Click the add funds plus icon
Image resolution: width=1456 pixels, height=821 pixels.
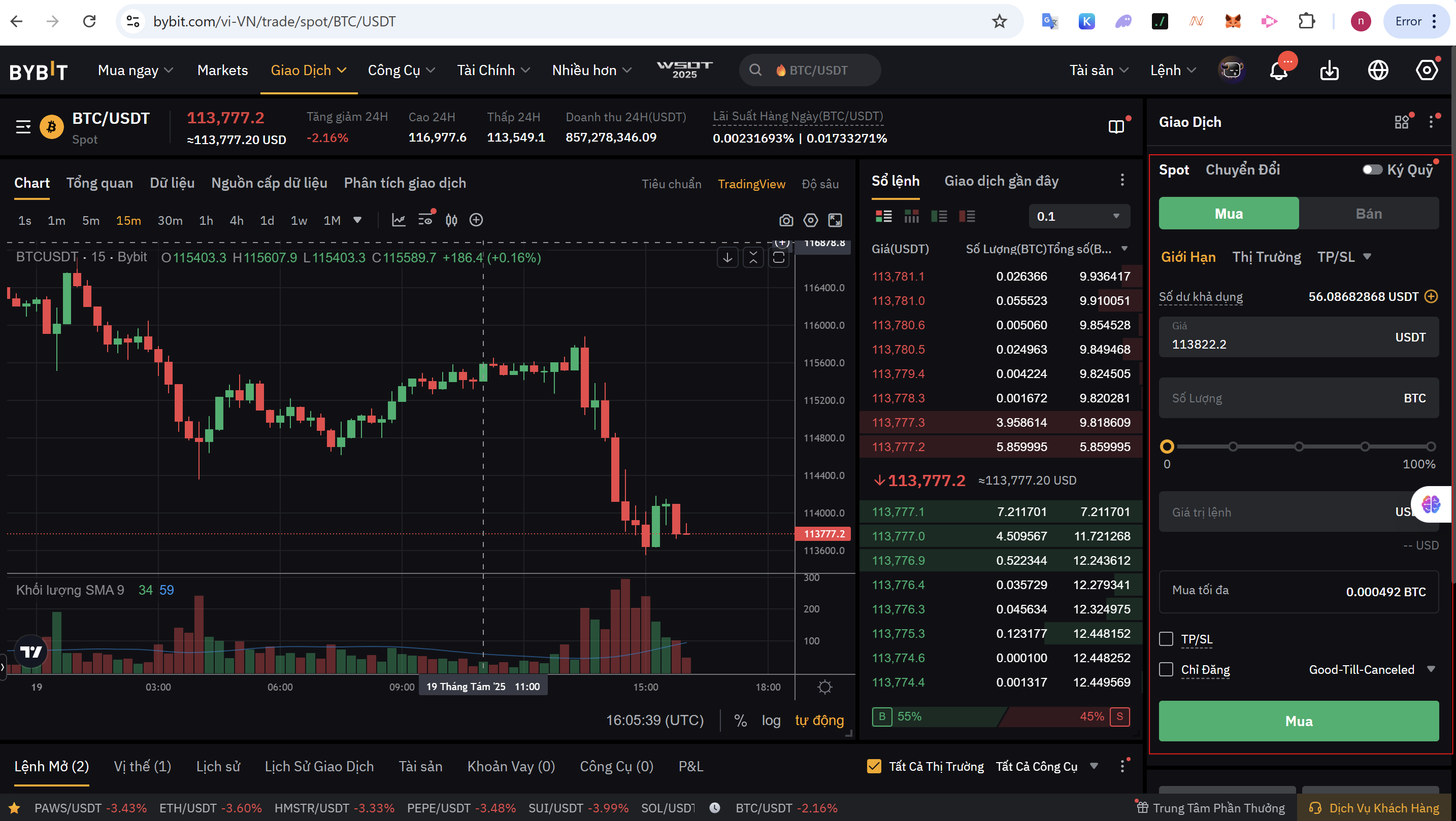tap(1431, 296)
